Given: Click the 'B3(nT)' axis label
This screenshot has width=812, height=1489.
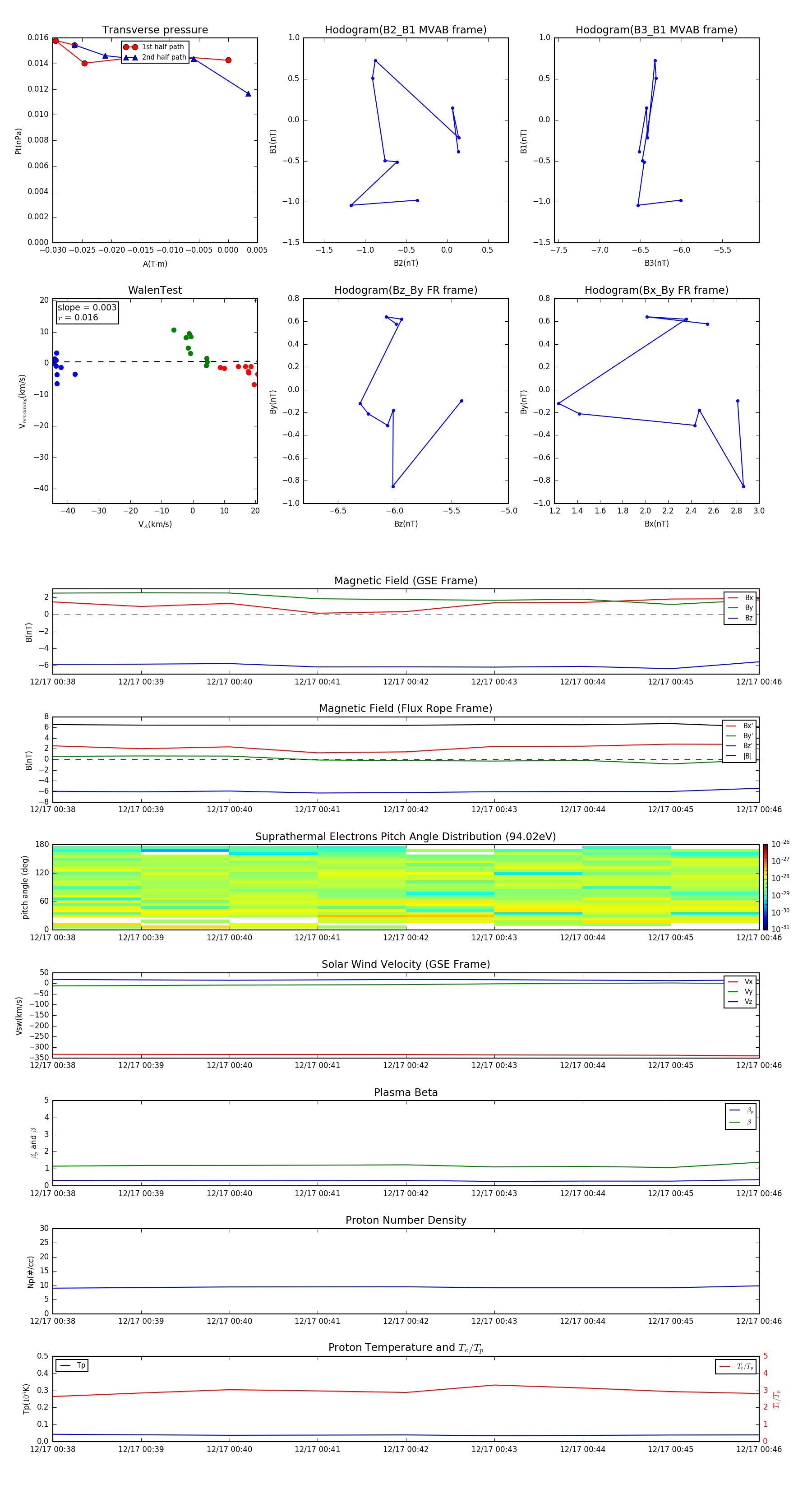Looking at the screenshot, I should (656, 263).
